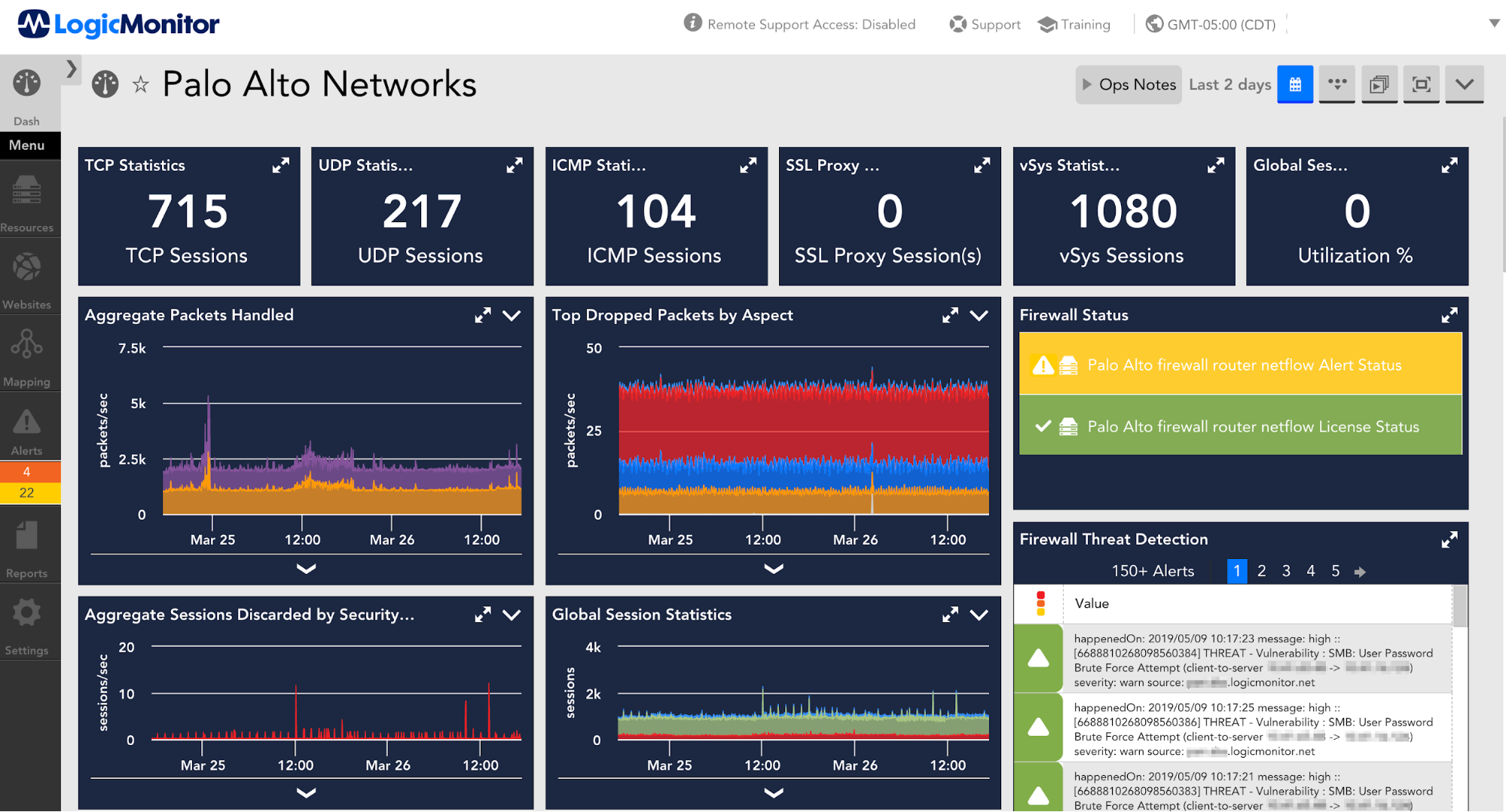This screenshot has height=812, width=1506.
Task: Open Mapping in the sidebar
Action: [27, 357]
